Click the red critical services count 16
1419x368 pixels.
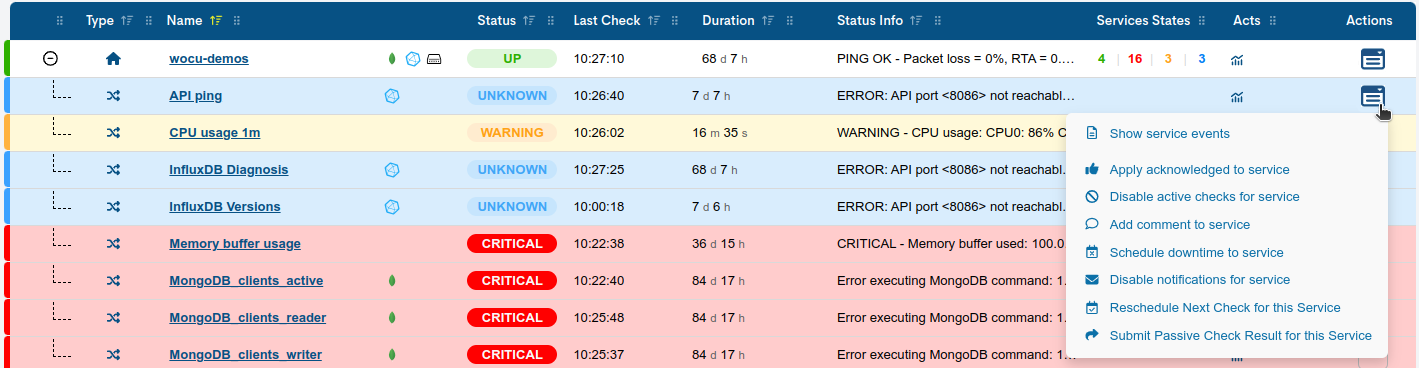pyautogui.click(x=1135, y=59)
